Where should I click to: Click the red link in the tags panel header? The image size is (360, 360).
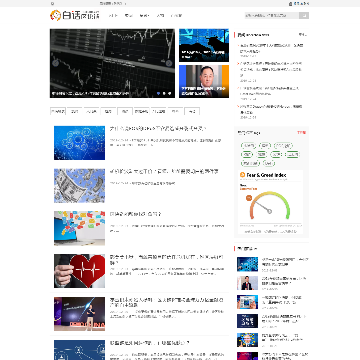point(301,133)
